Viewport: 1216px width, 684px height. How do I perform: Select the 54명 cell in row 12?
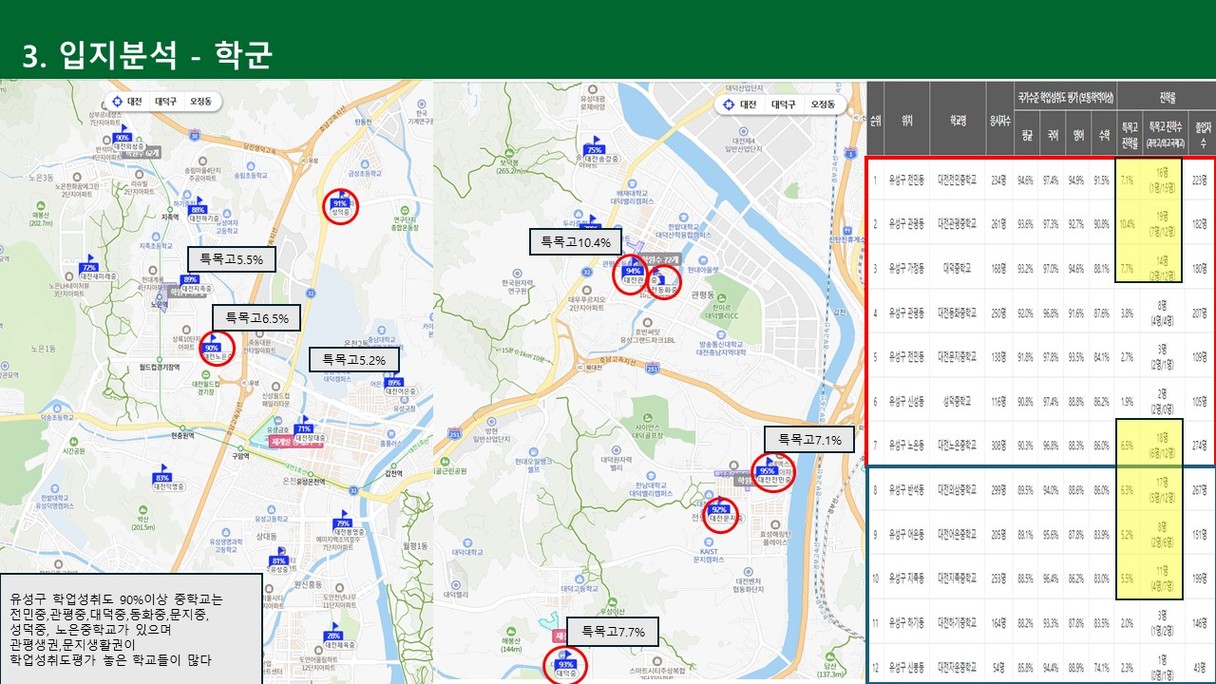pos(999,665)
